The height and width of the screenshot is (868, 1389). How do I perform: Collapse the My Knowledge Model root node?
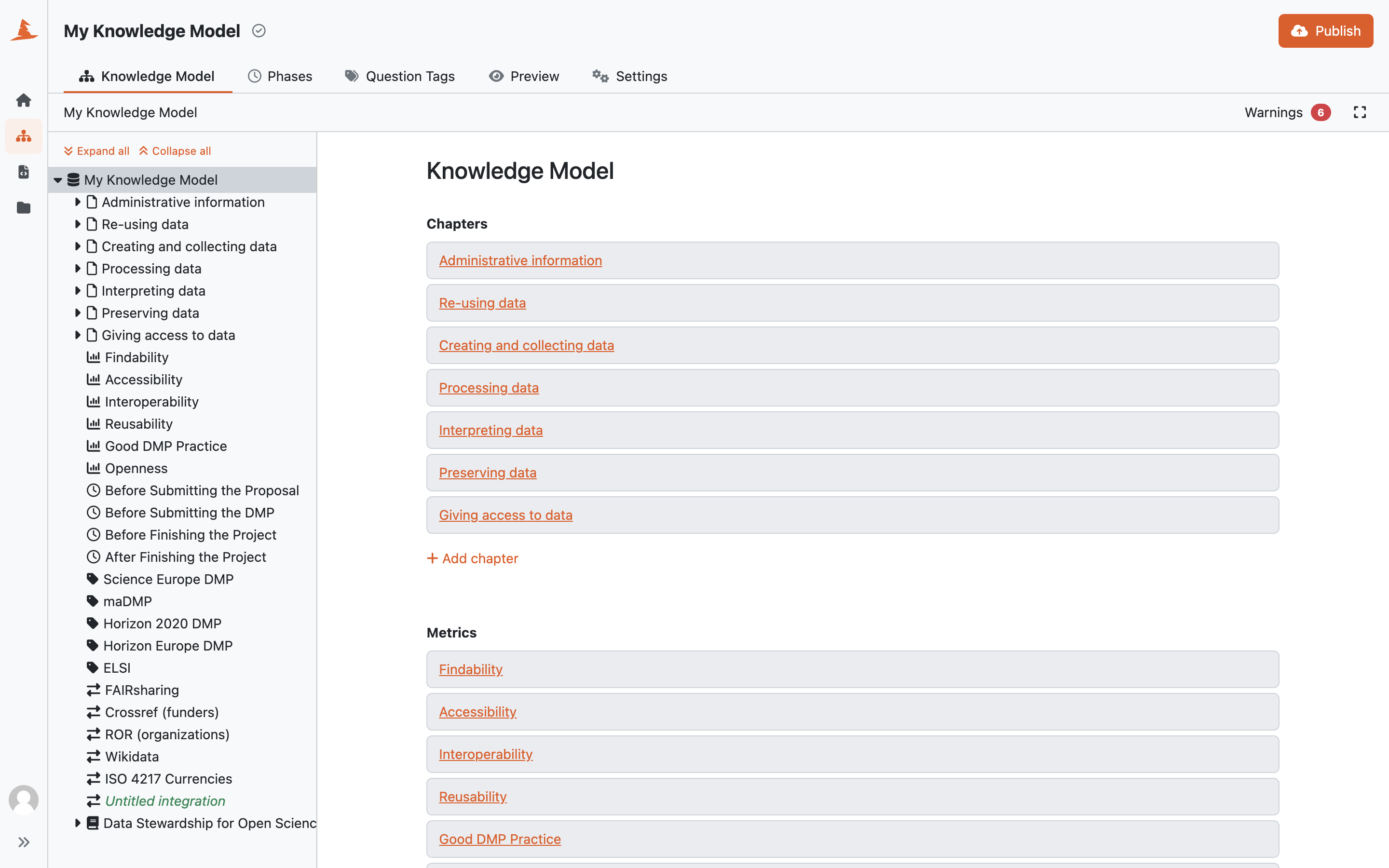point(58,180)
